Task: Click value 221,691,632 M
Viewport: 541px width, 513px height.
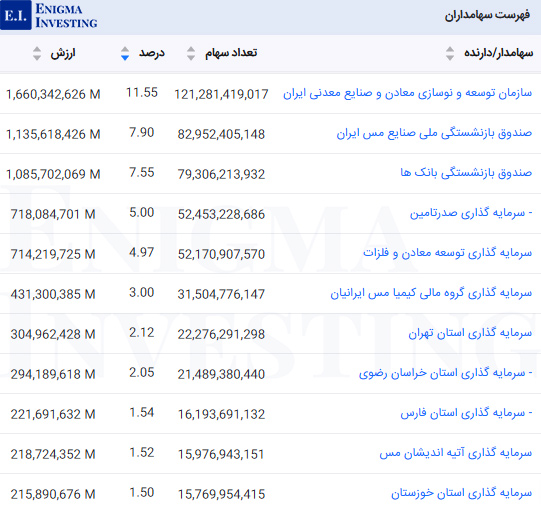Action: coord(53,414)
